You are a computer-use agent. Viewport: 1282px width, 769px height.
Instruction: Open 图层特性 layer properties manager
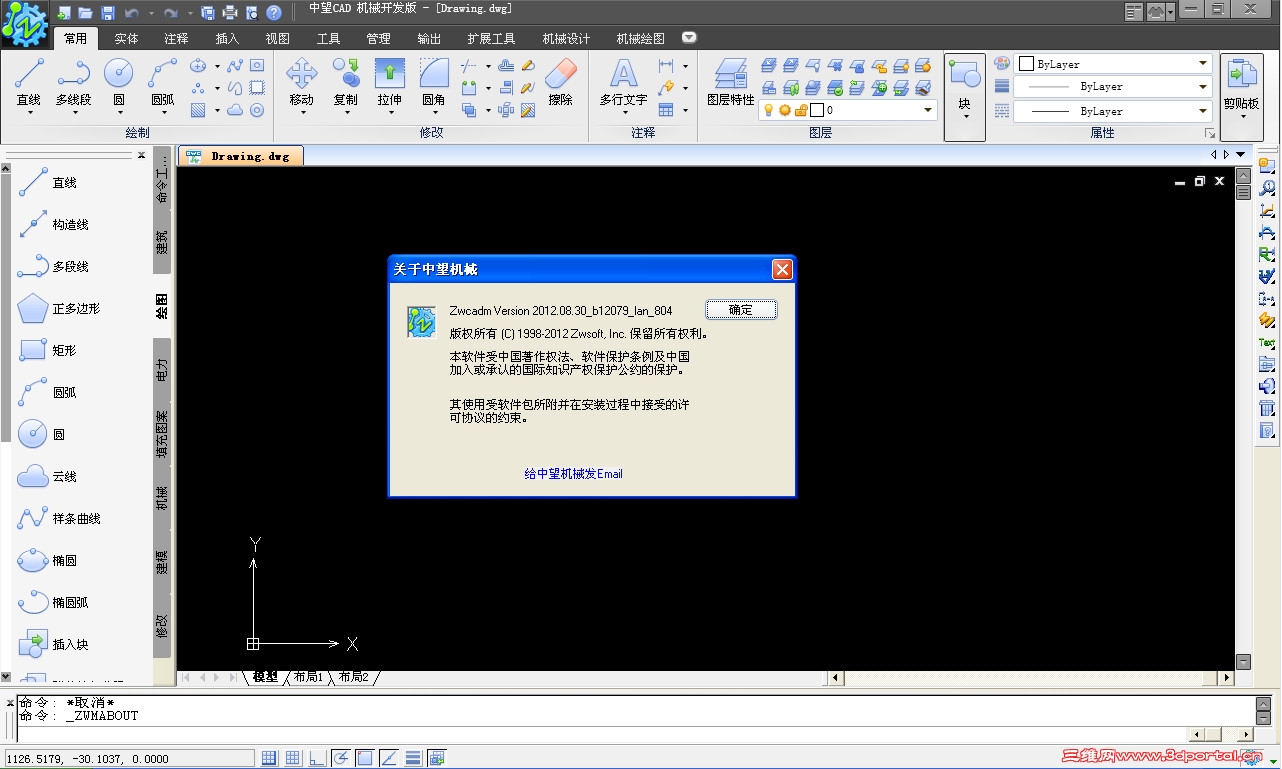(x=731, y=82)
